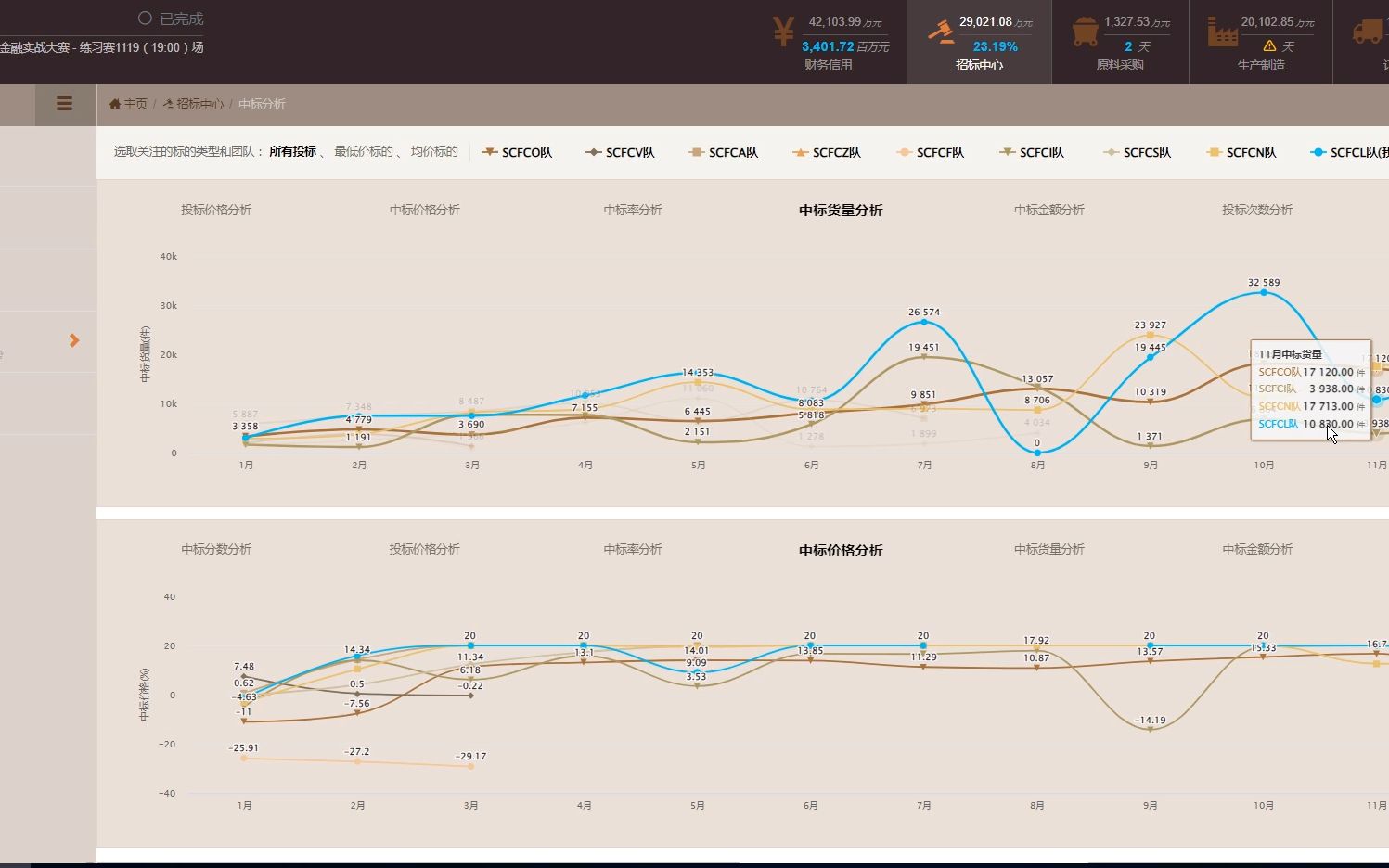Go to 主页 via breadcrumb
This screenshot has width=1389, height=868.
[x=135, y=104]
